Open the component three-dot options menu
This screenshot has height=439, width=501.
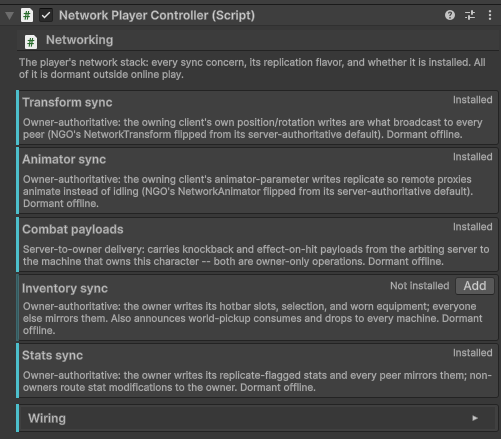489,15
